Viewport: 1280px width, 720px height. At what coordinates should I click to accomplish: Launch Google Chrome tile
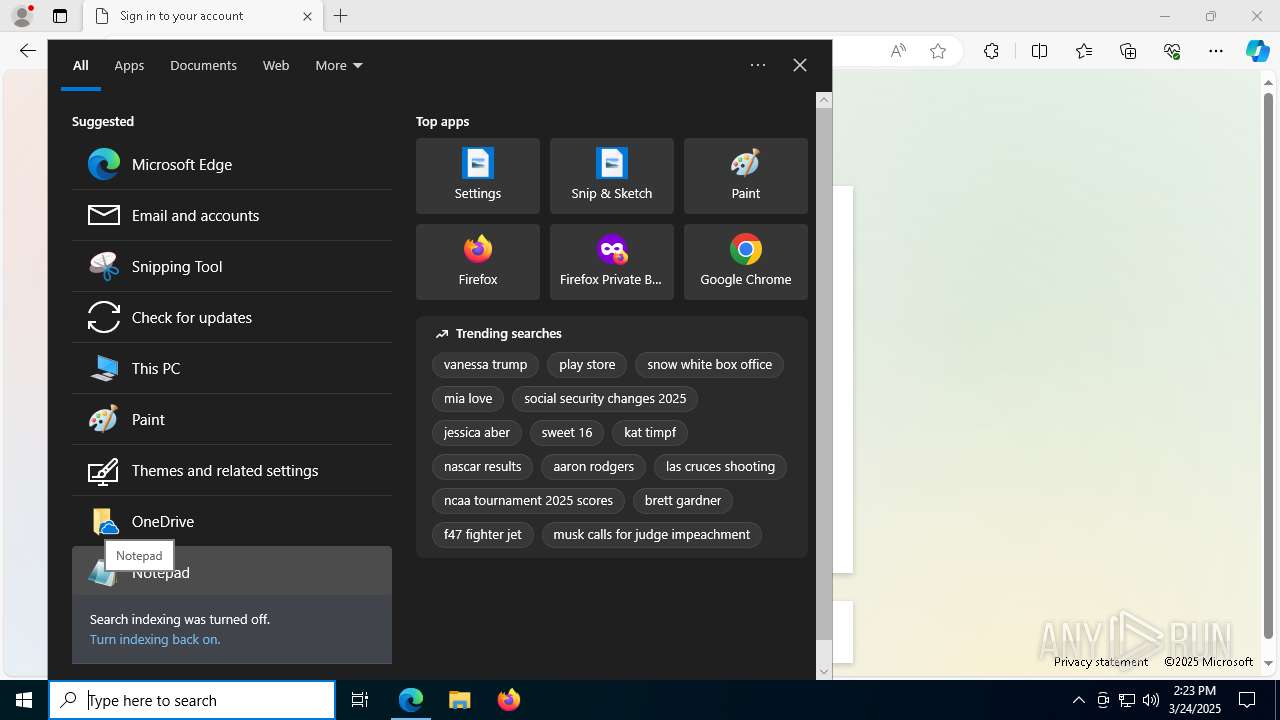click(746, 262)
